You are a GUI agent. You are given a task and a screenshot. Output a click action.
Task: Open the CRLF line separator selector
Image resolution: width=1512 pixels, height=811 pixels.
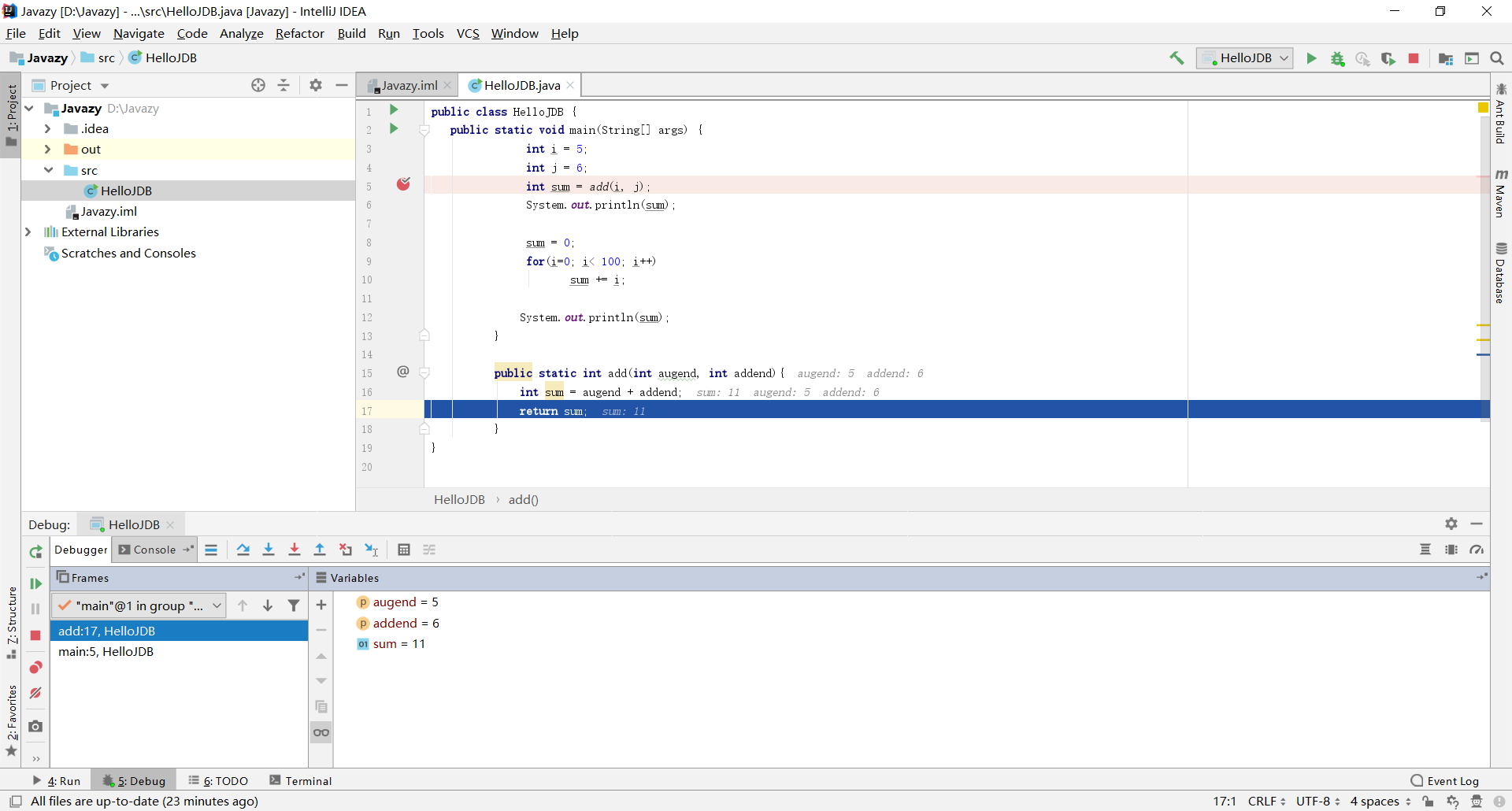(x=1266, y=801)
